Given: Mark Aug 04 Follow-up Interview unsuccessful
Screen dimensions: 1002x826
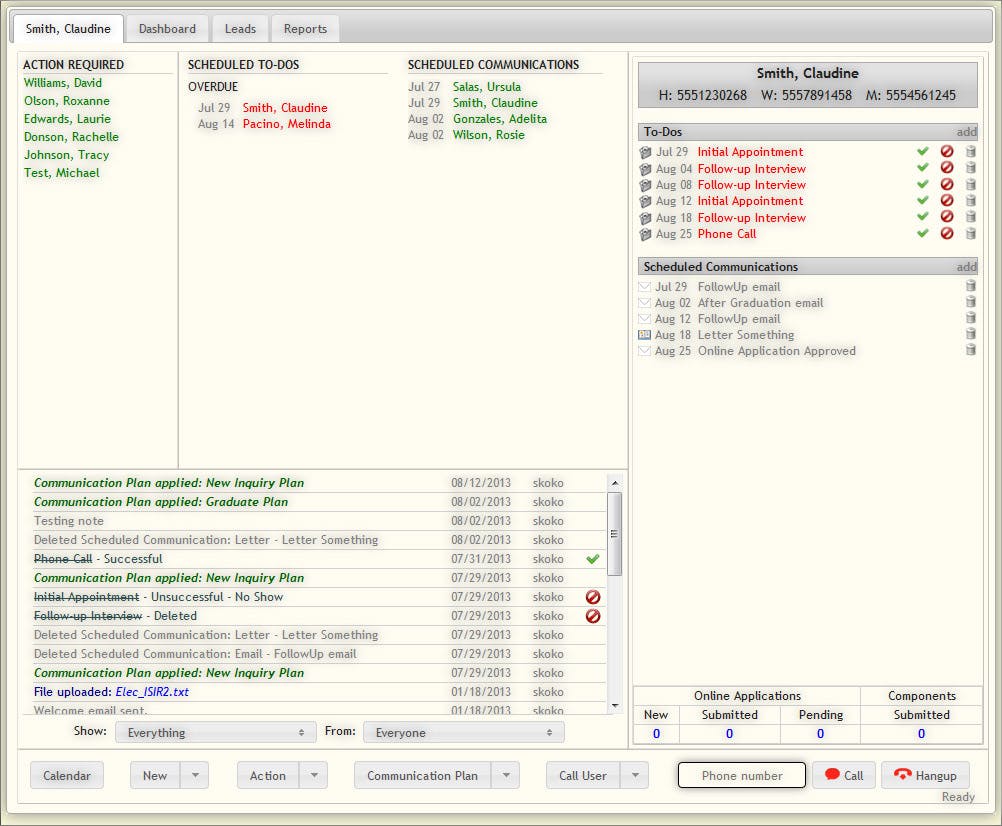Looking at the screenshot, I should coord(947,167).
